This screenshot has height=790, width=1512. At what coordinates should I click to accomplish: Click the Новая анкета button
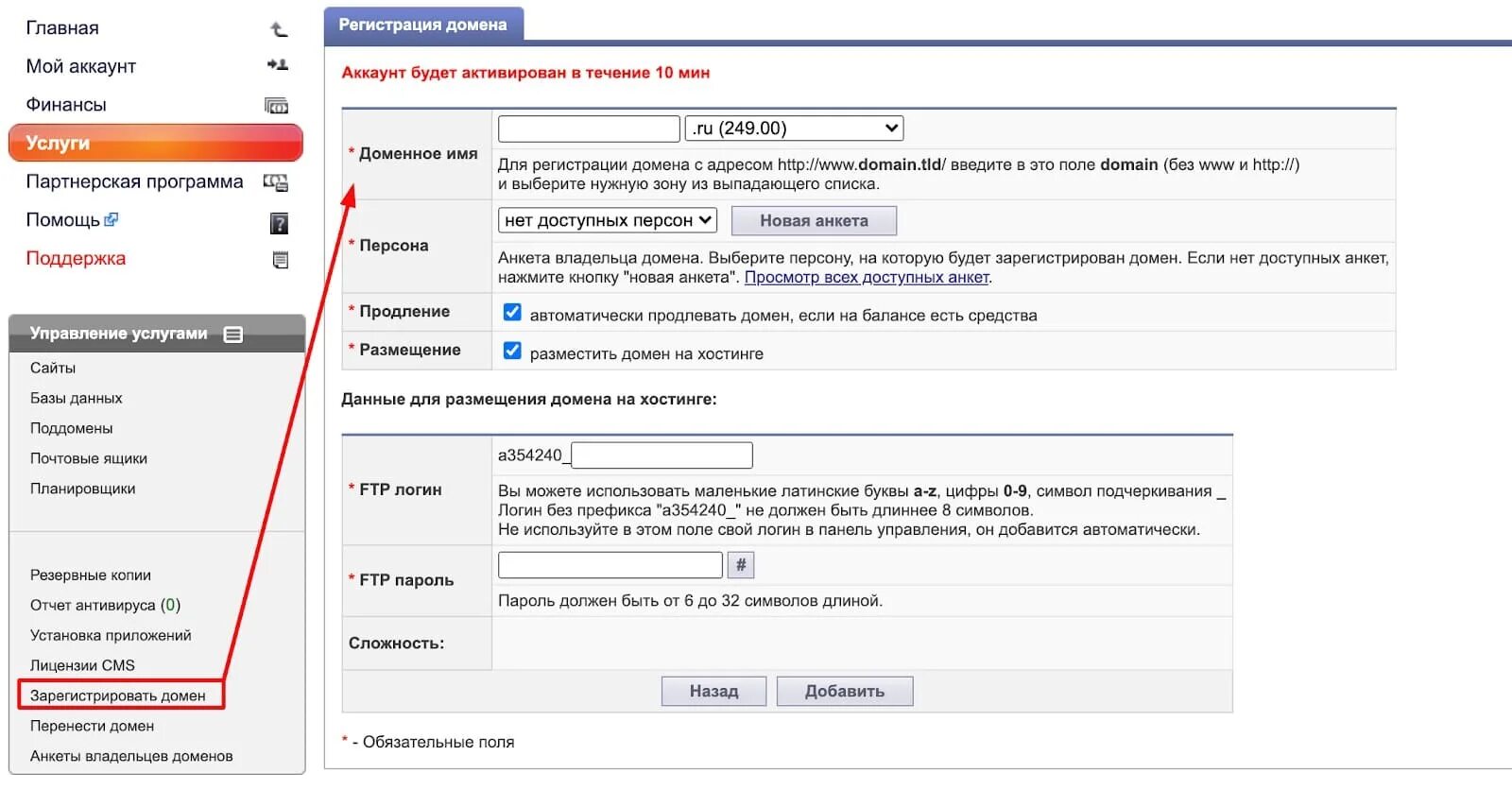tap(814, 221)
